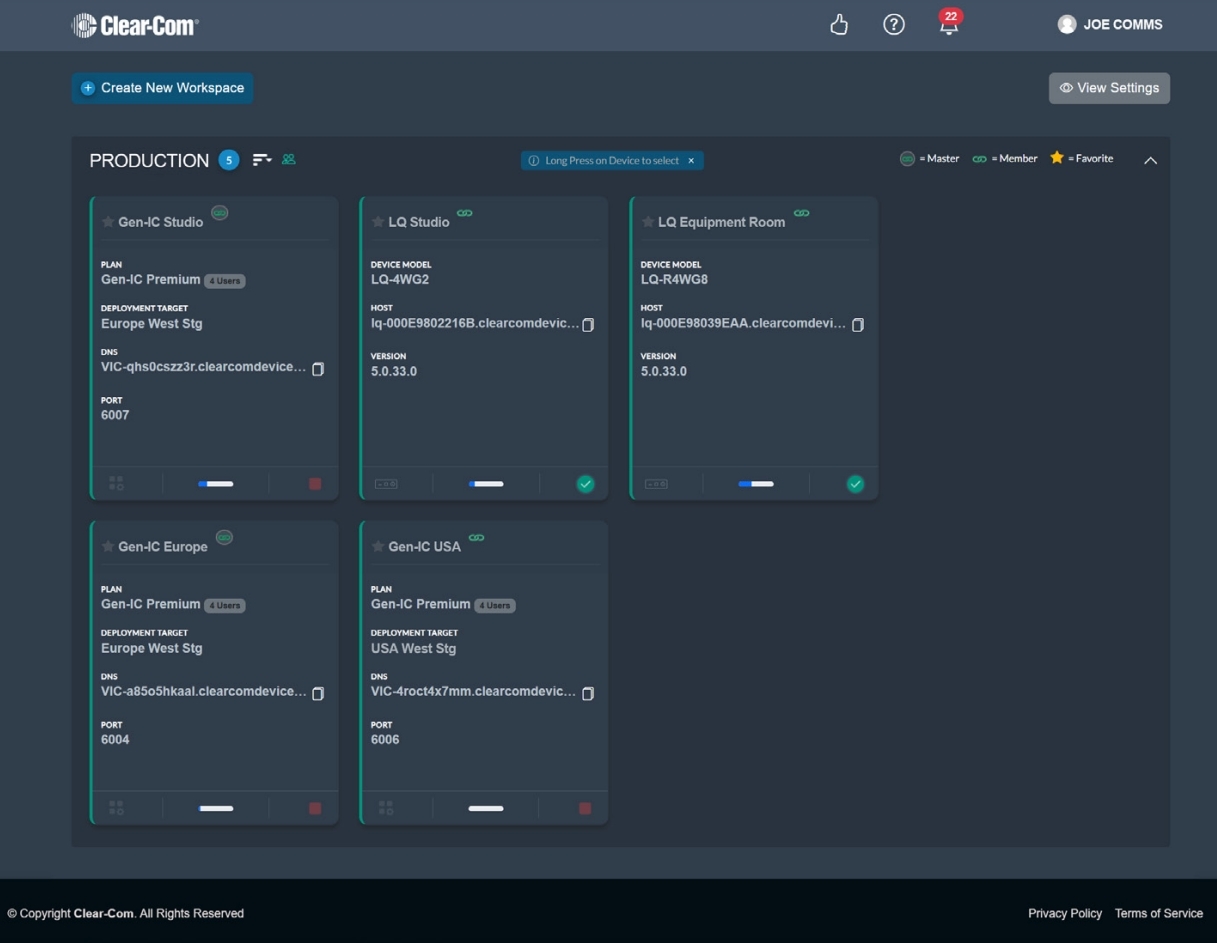Click the 4 Users badge on Gen-IC USA
Screen dimensions: 1217x943
[495, 606]
